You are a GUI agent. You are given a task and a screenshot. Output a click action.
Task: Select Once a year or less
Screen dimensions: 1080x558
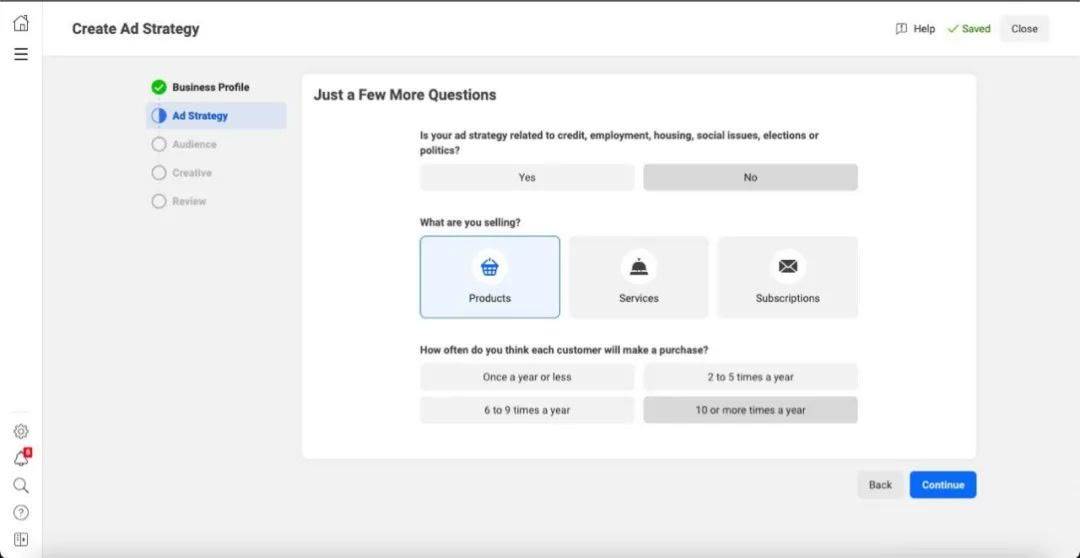[x=527, y=377]
